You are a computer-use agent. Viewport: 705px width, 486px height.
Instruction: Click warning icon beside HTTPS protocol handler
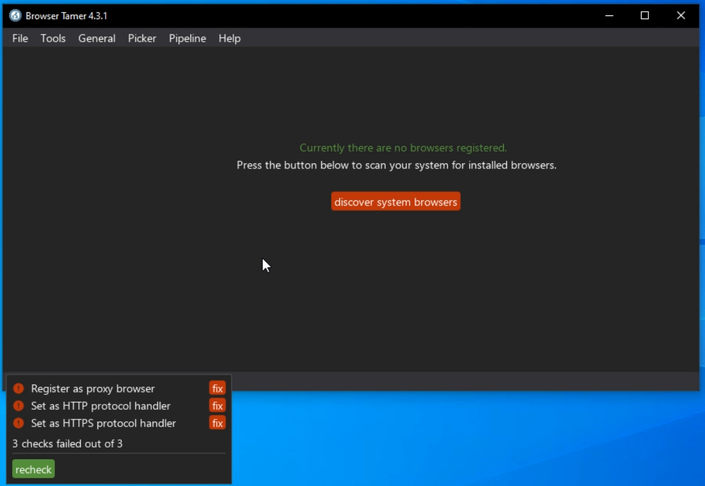18,423
